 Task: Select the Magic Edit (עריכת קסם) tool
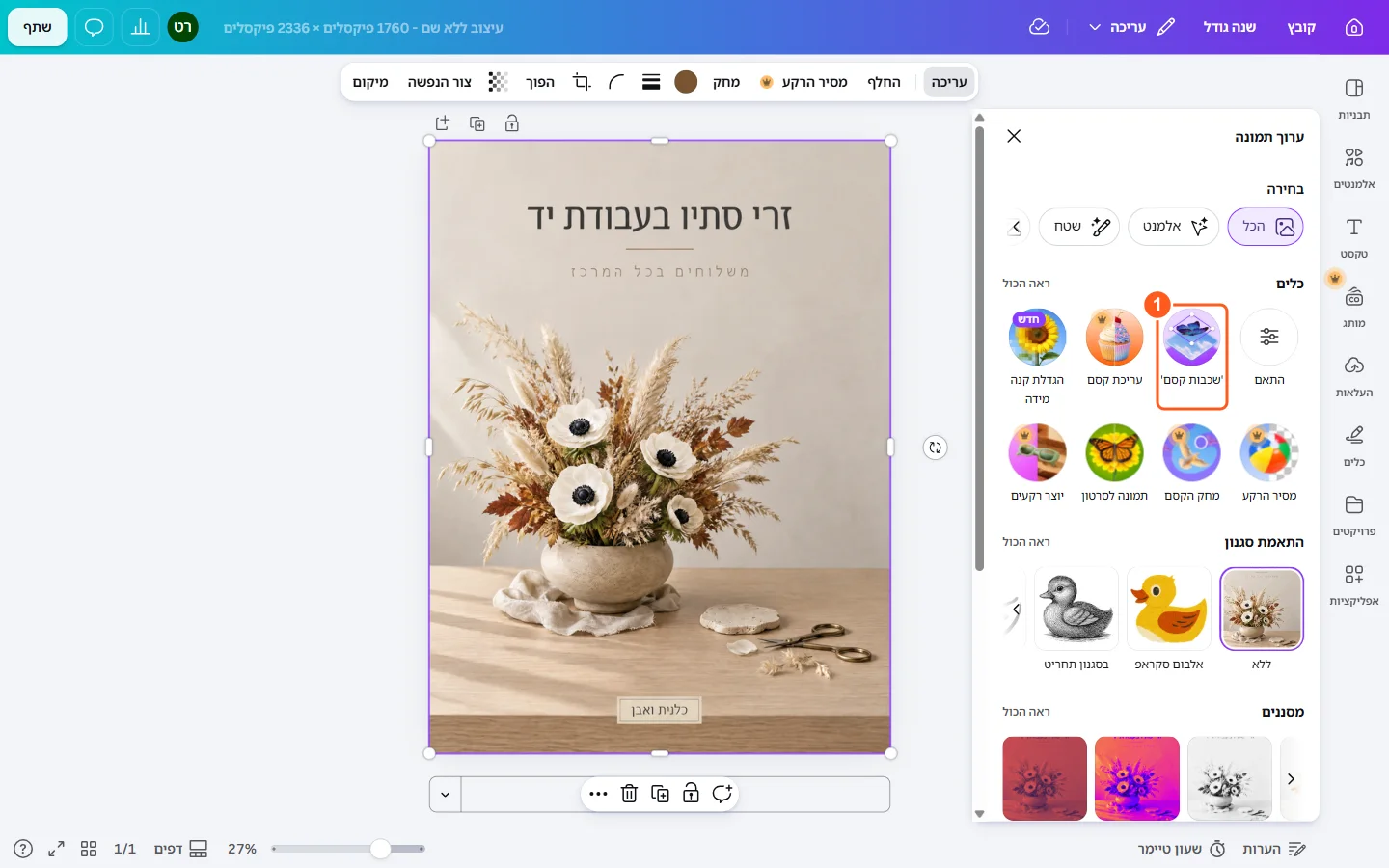(x=1115, y=347)
